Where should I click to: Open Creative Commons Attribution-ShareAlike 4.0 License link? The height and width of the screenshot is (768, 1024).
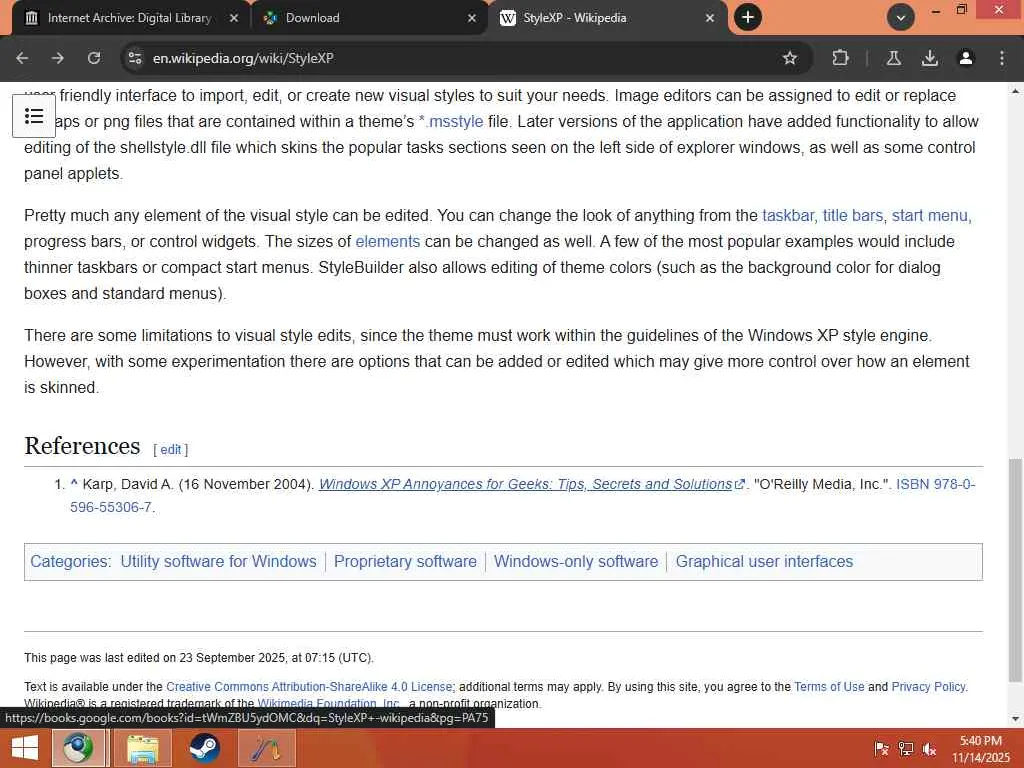309,687
